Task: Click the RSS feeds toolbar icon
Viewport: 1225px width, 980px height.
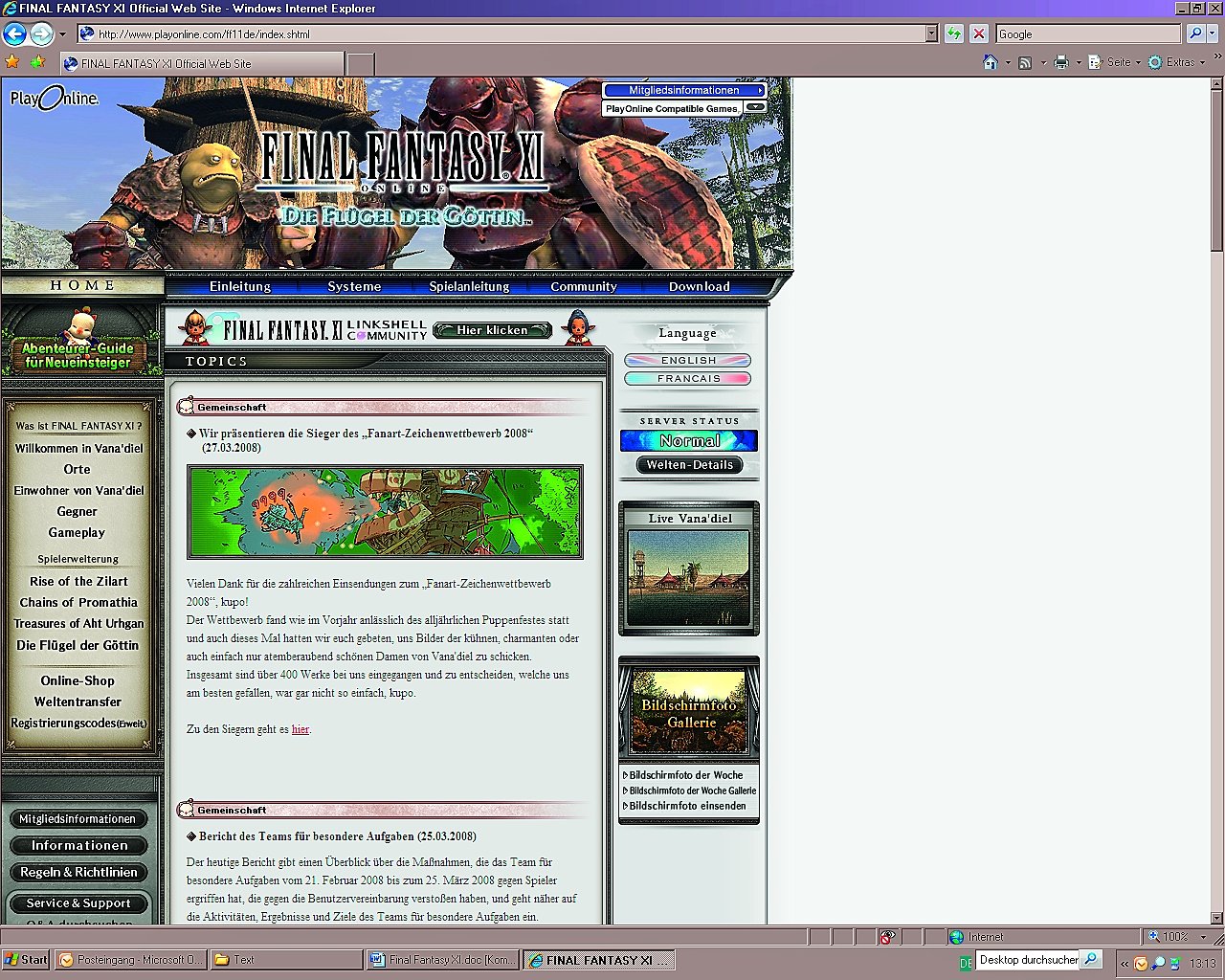Action: [1025, 62]
